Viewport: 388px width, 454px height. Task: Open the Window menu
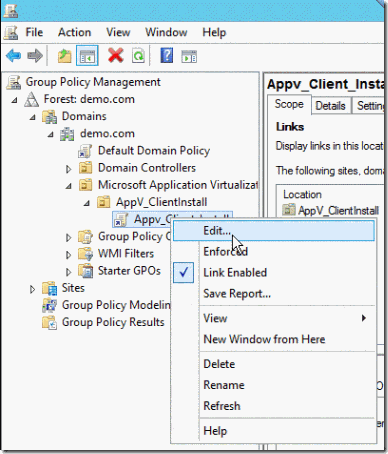166,32
